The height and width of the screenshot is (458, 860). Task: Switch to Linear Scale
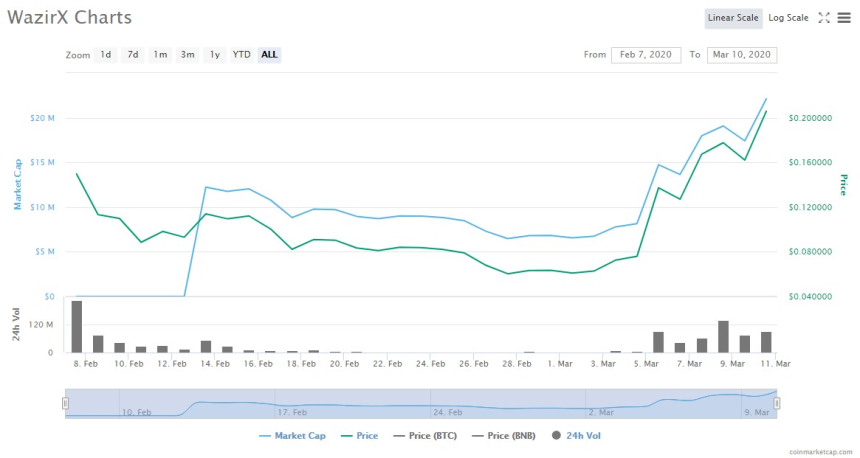coord(734,18)
